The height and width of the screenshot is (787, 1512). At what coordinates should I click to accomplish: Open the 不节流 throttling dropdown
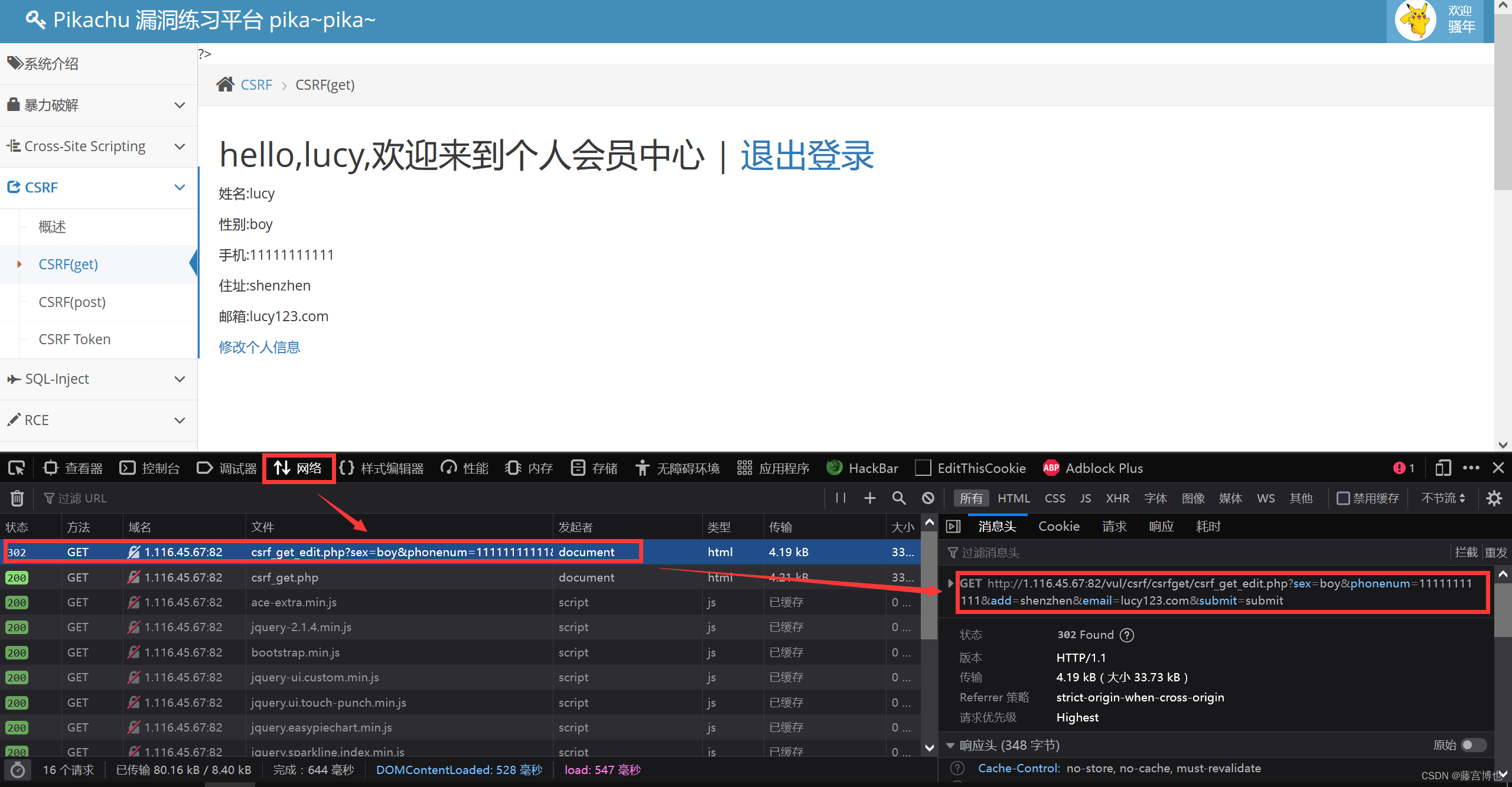(x=1442, y=498)
